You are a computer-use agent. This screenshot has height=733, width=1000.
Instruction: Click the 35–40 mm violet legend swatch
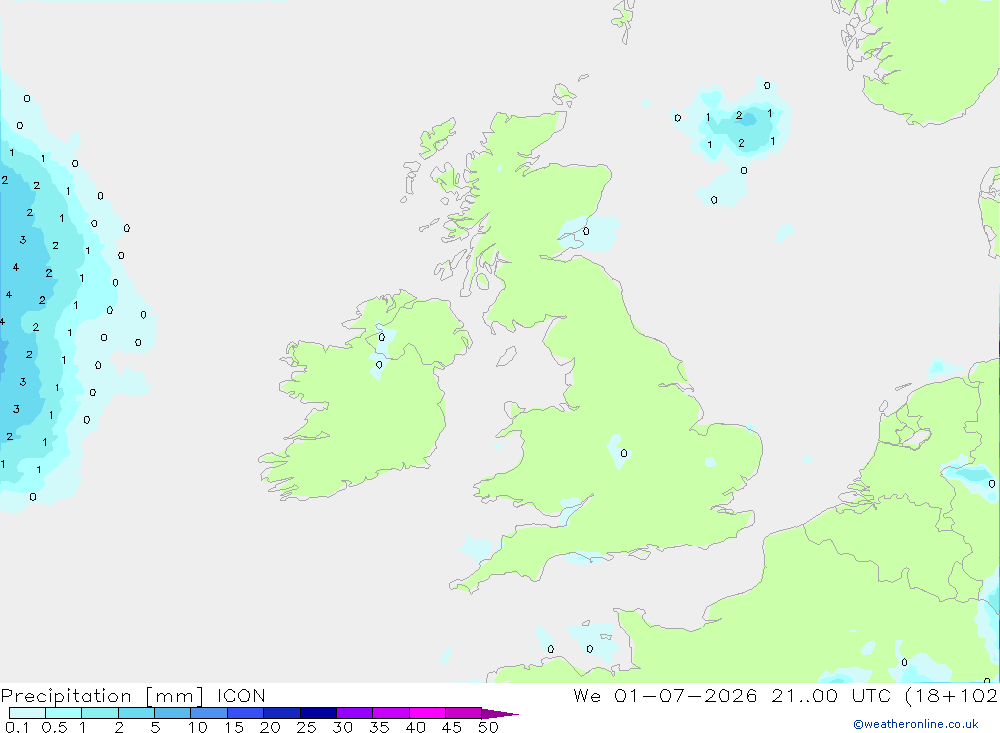pos(391,713)
